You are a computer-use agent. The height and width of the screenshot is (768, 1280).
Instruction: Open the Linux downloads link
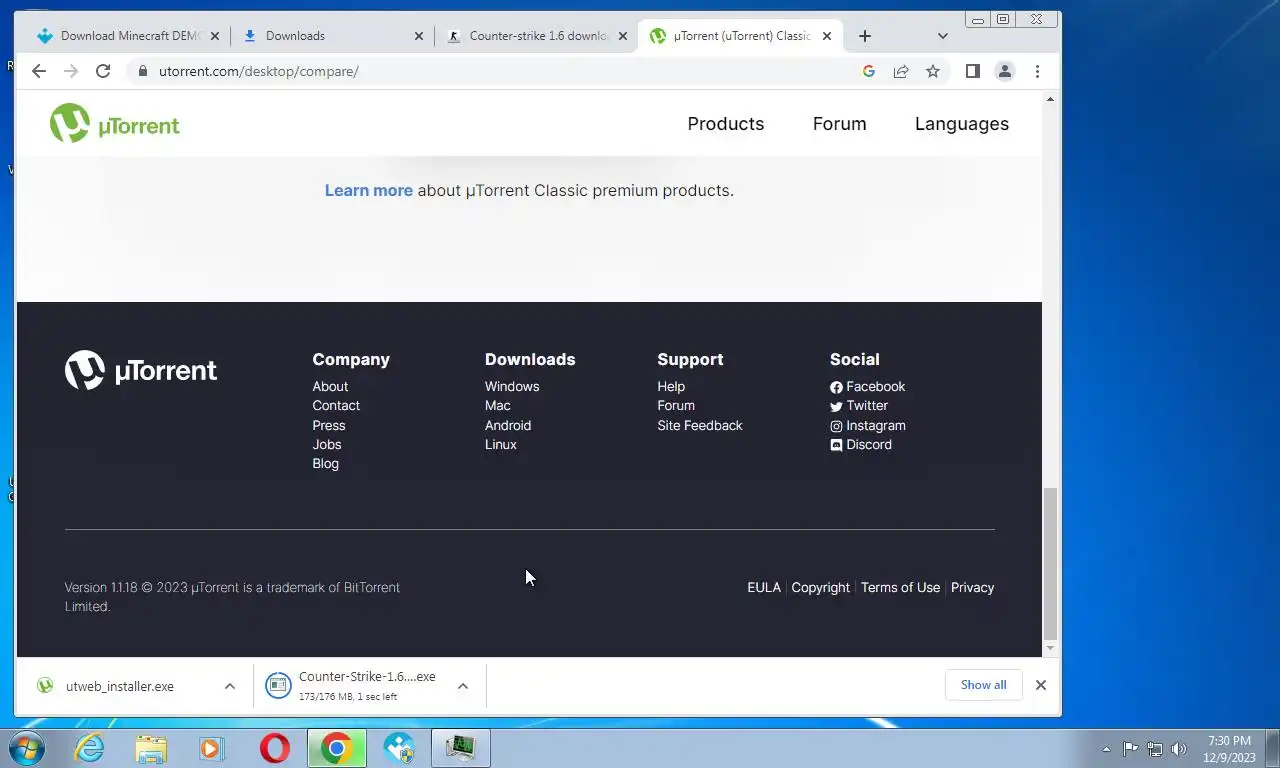pos(501,444)
